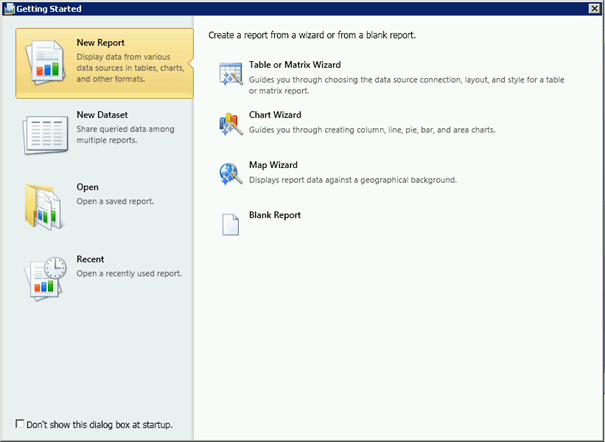Create a Blank Report via text link

[275, 215]
